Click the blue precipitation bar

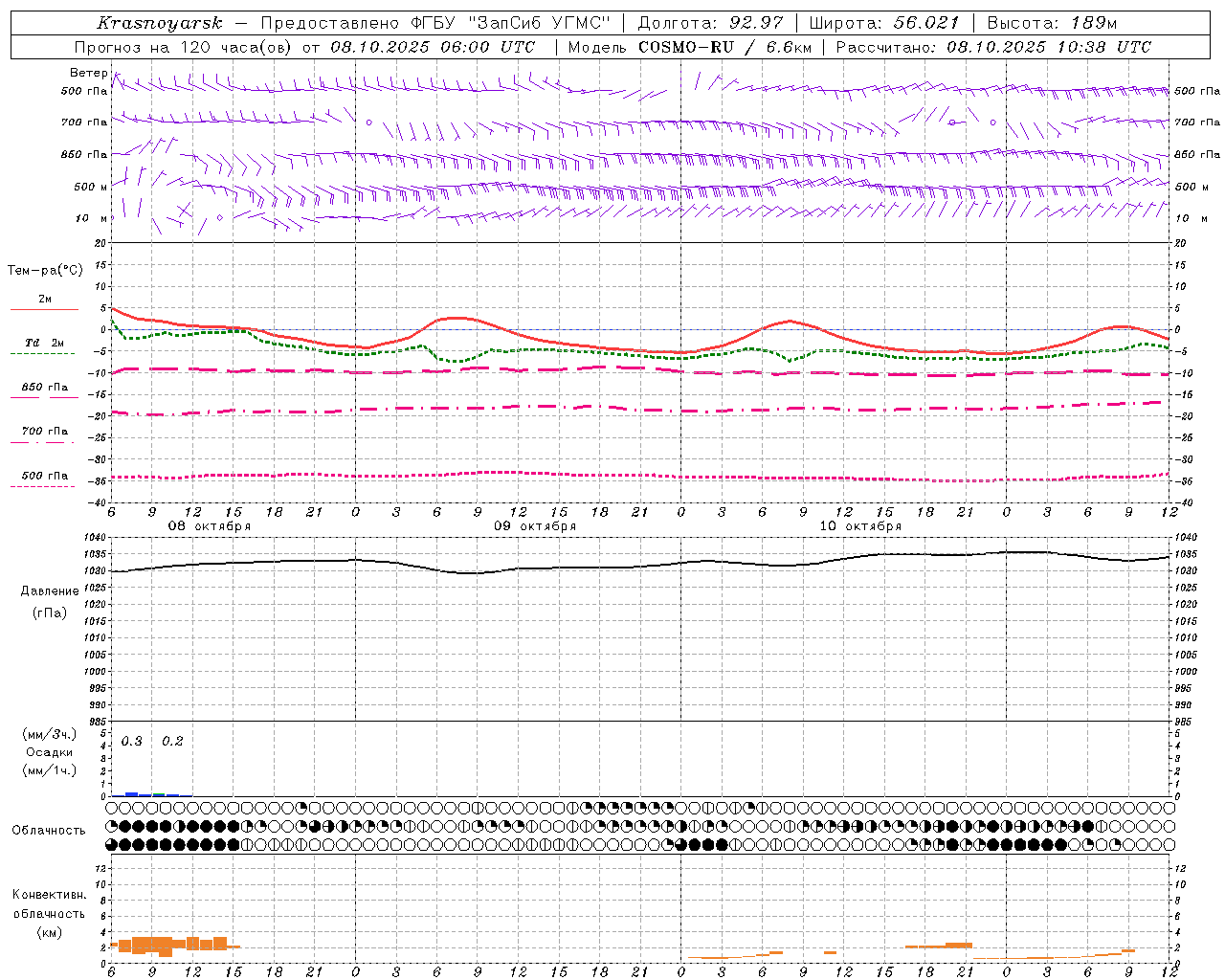[132, 794]
